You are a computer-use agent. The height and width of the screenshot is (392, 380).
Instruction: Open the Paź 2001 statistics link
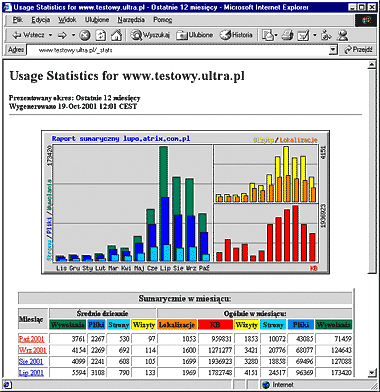[31, 339]
